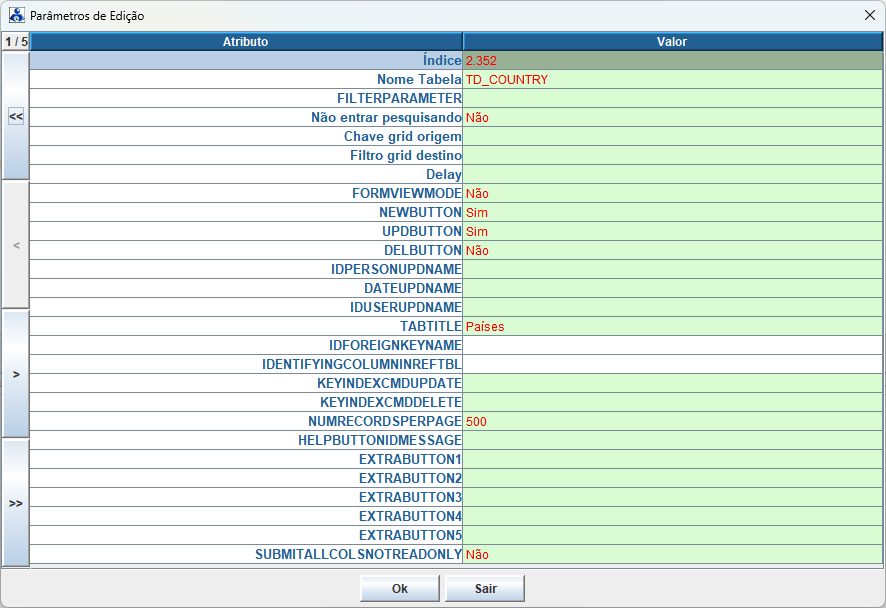Click the HELPBUTTONIDMESSAGE value field

(672, 440)
